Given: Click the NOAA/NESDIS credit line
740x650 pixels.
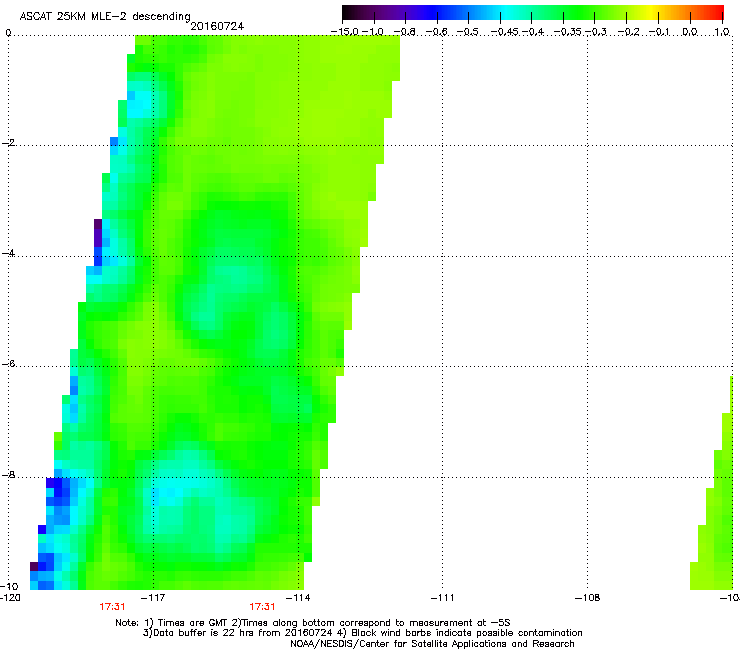Looking at the screenshot, I should point(432,644).
